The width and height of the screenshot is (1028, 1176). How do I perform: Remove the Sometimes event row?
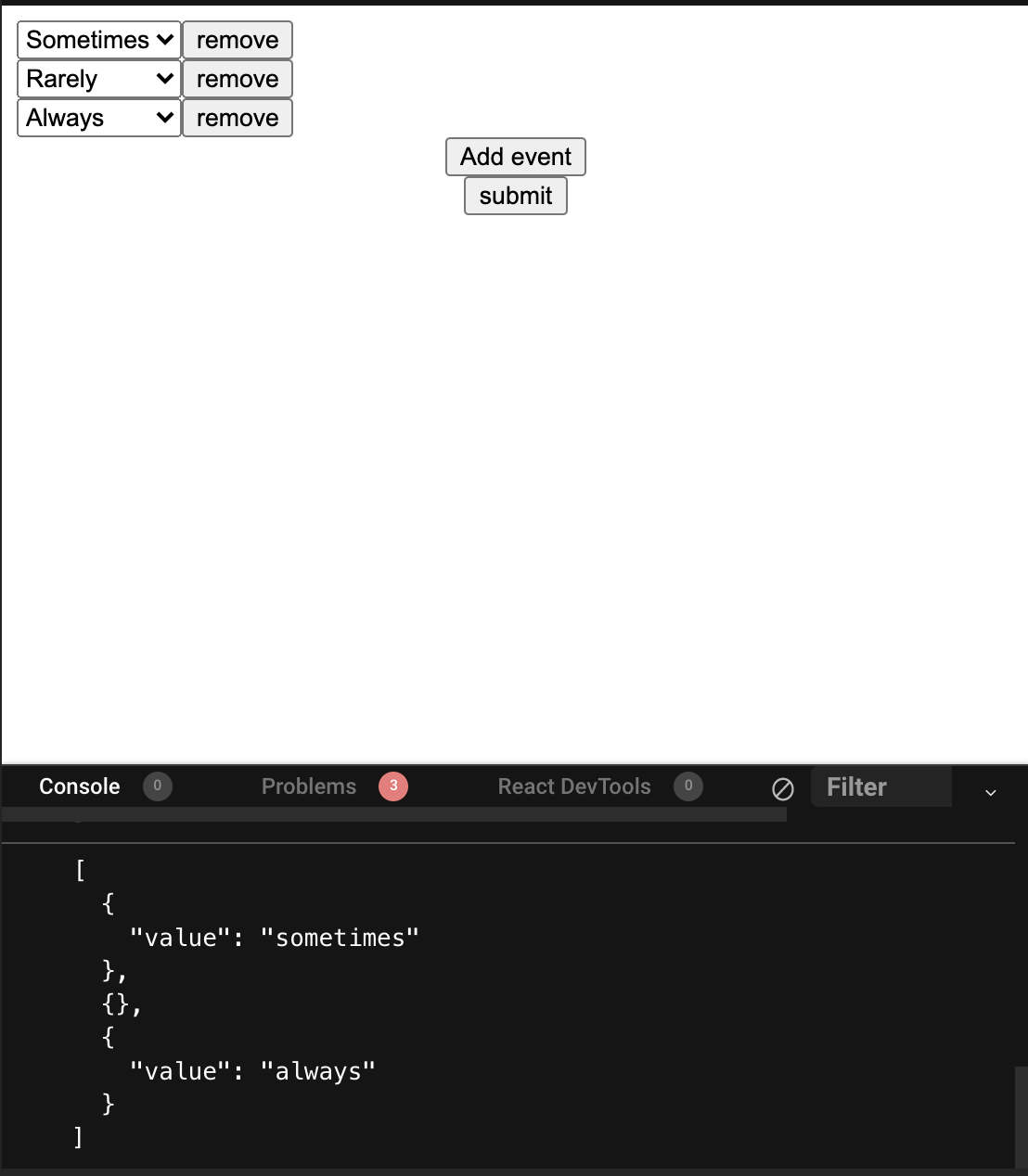tap(237, 40)
